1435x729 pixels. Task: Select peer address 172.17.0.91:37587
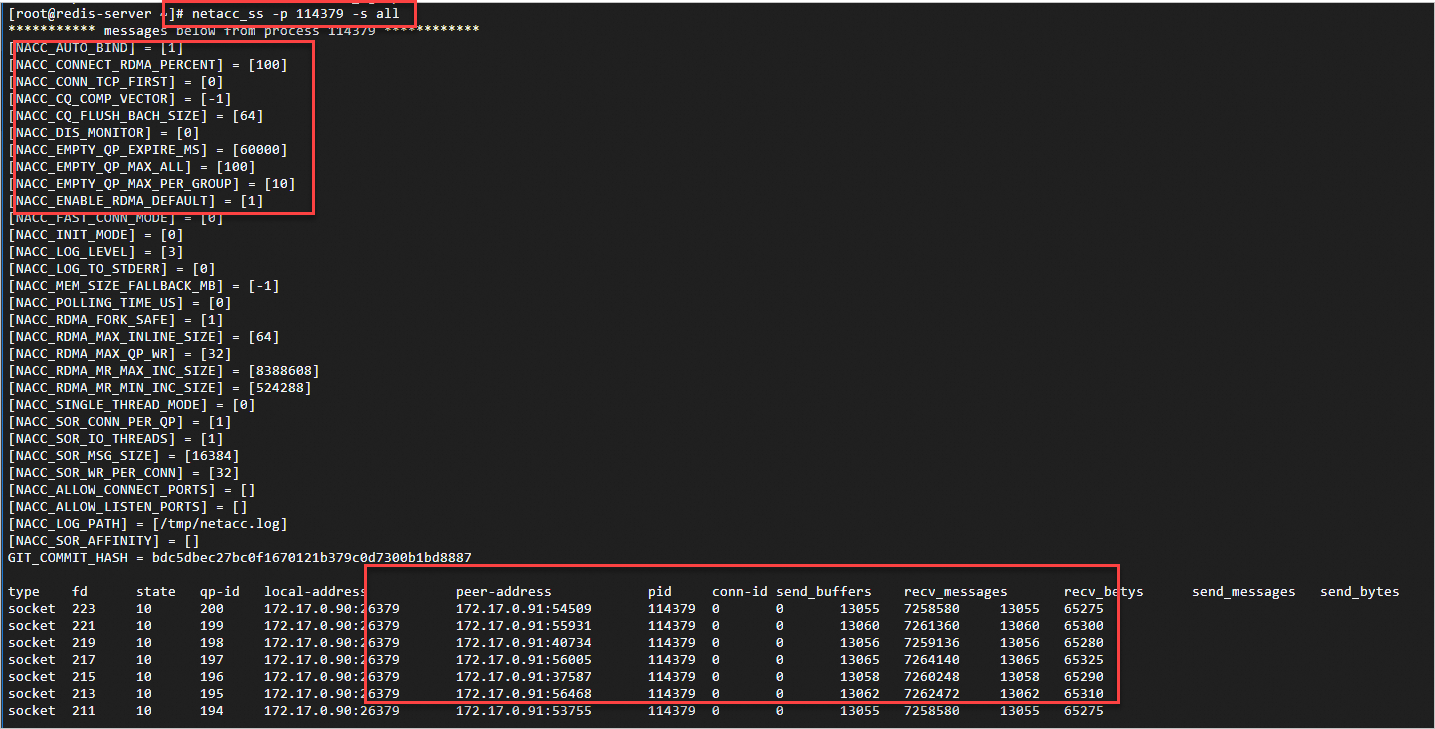pos(524,677)
